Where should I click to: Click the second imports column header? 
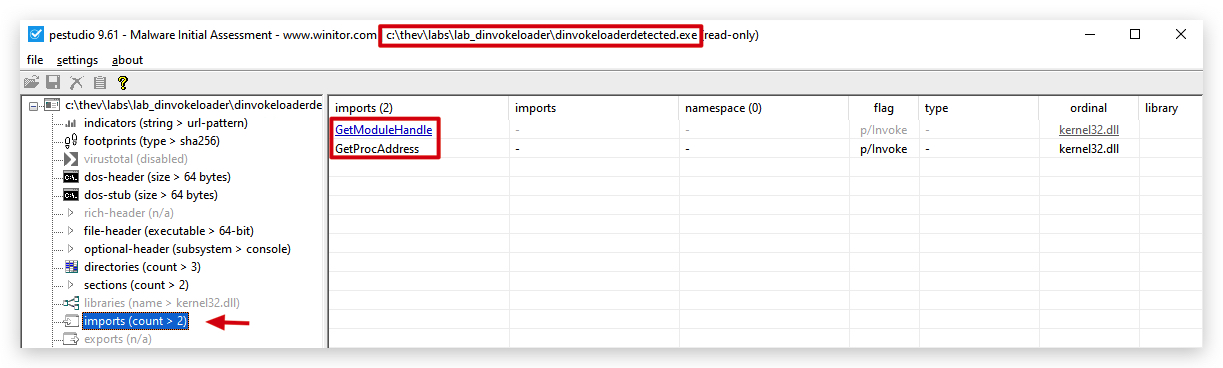coord(594,108)
